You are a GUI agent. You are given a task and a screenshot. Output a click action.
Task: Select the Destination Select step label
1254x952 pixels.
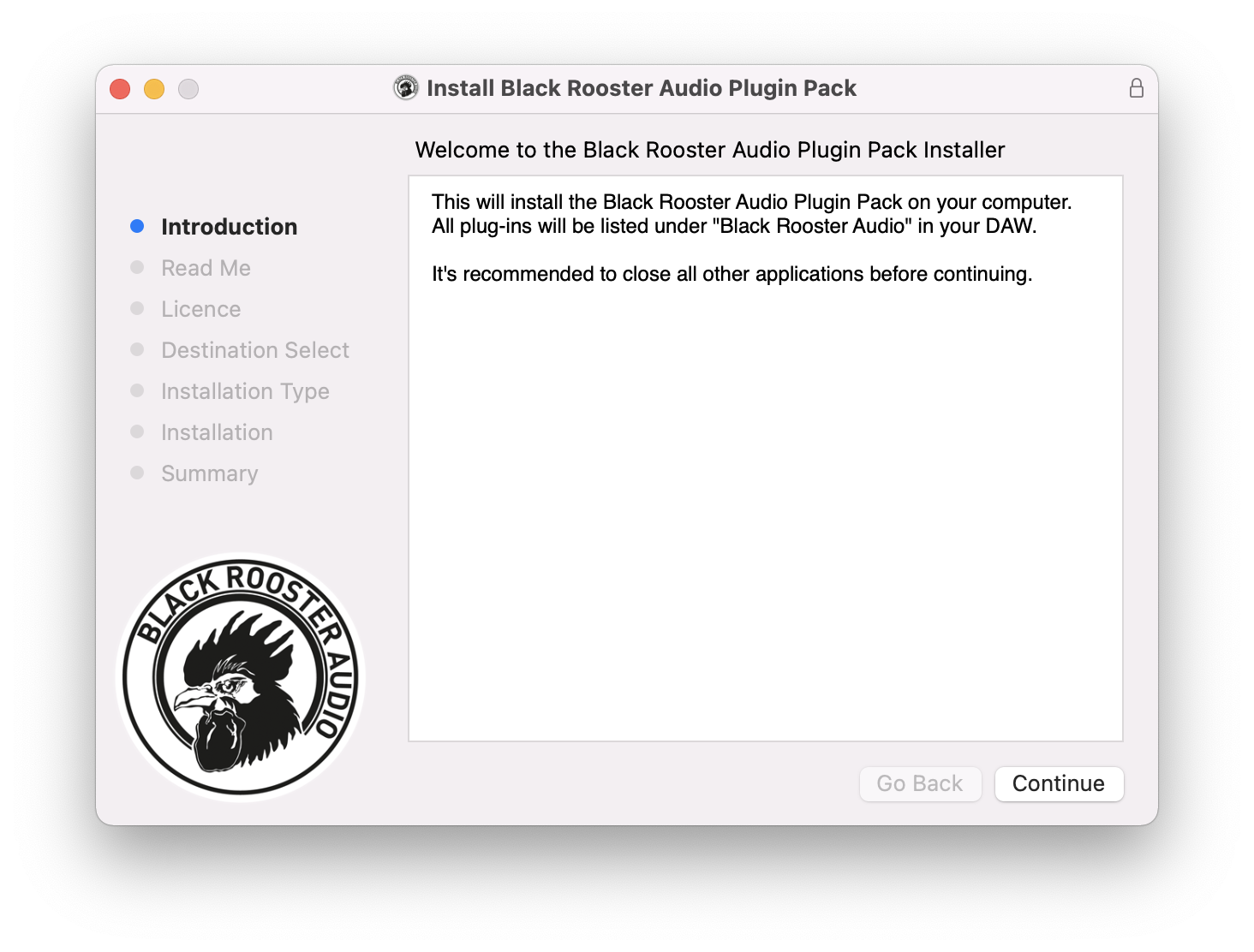(x=255, y=350)
